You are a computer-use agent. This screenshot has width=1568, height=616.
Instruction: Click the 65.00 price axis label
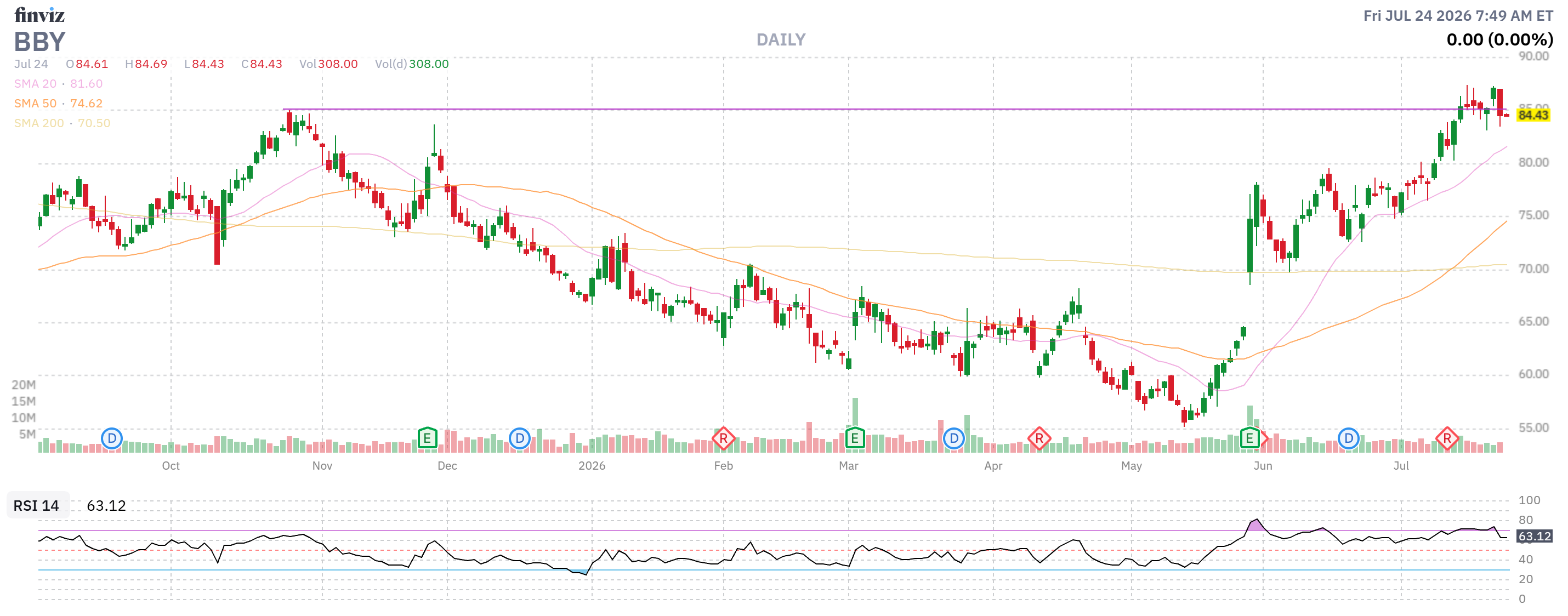click(1533, 321)
